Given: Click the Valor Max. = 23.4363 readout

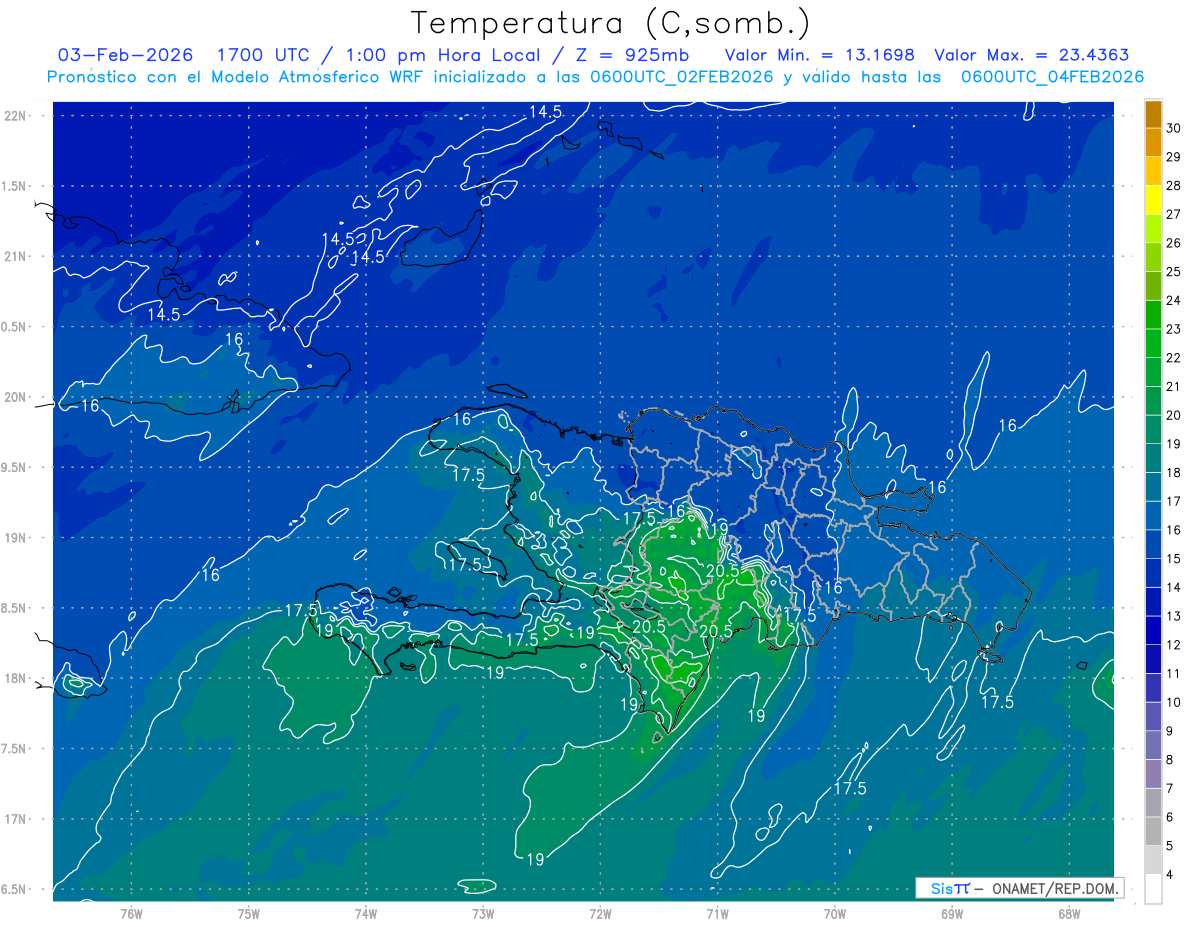Looking at the screenshot, I should click(x=1032, y=55).
